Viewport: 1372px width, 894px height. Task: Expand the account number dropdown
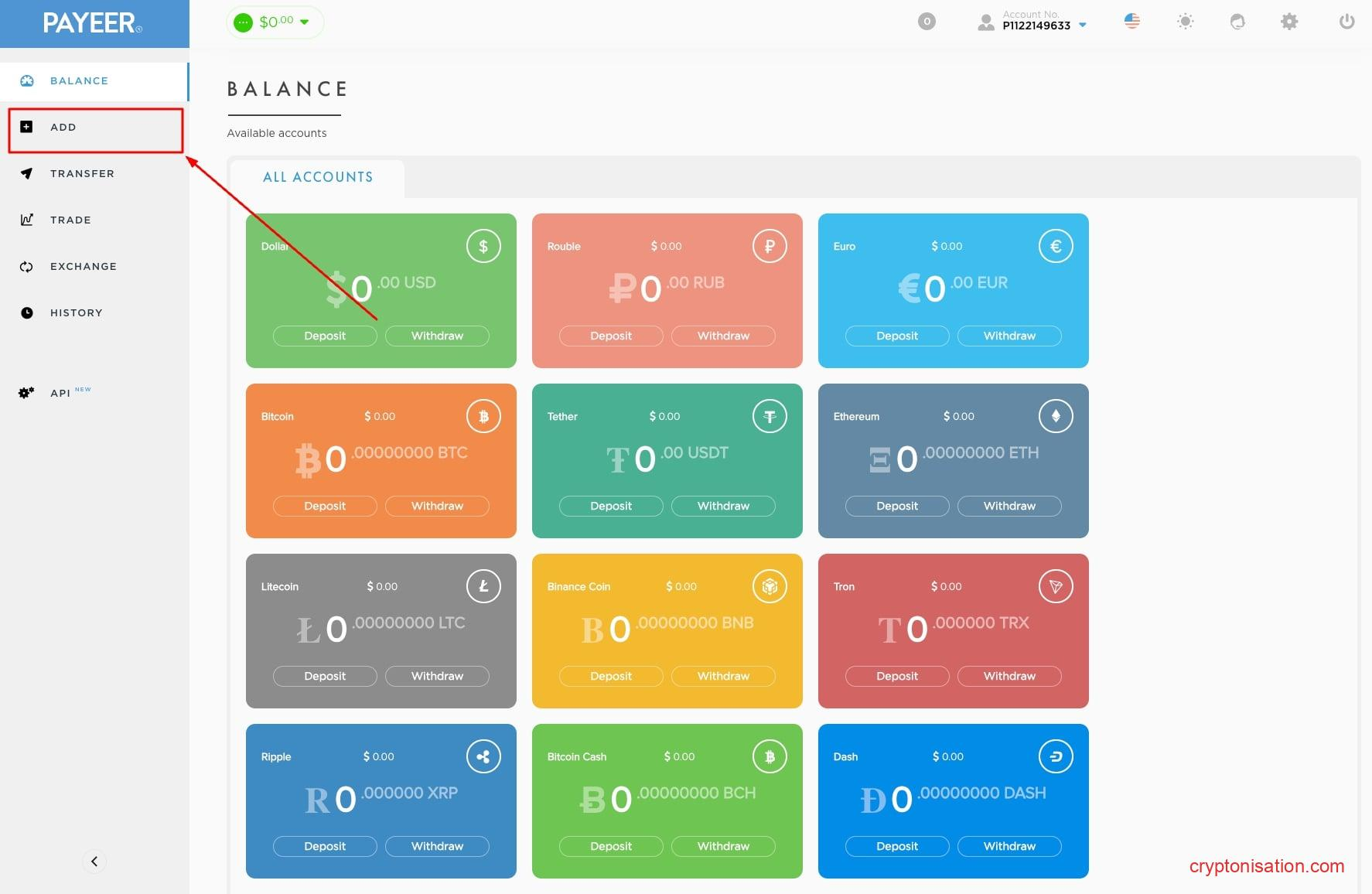pos(1082,25)
